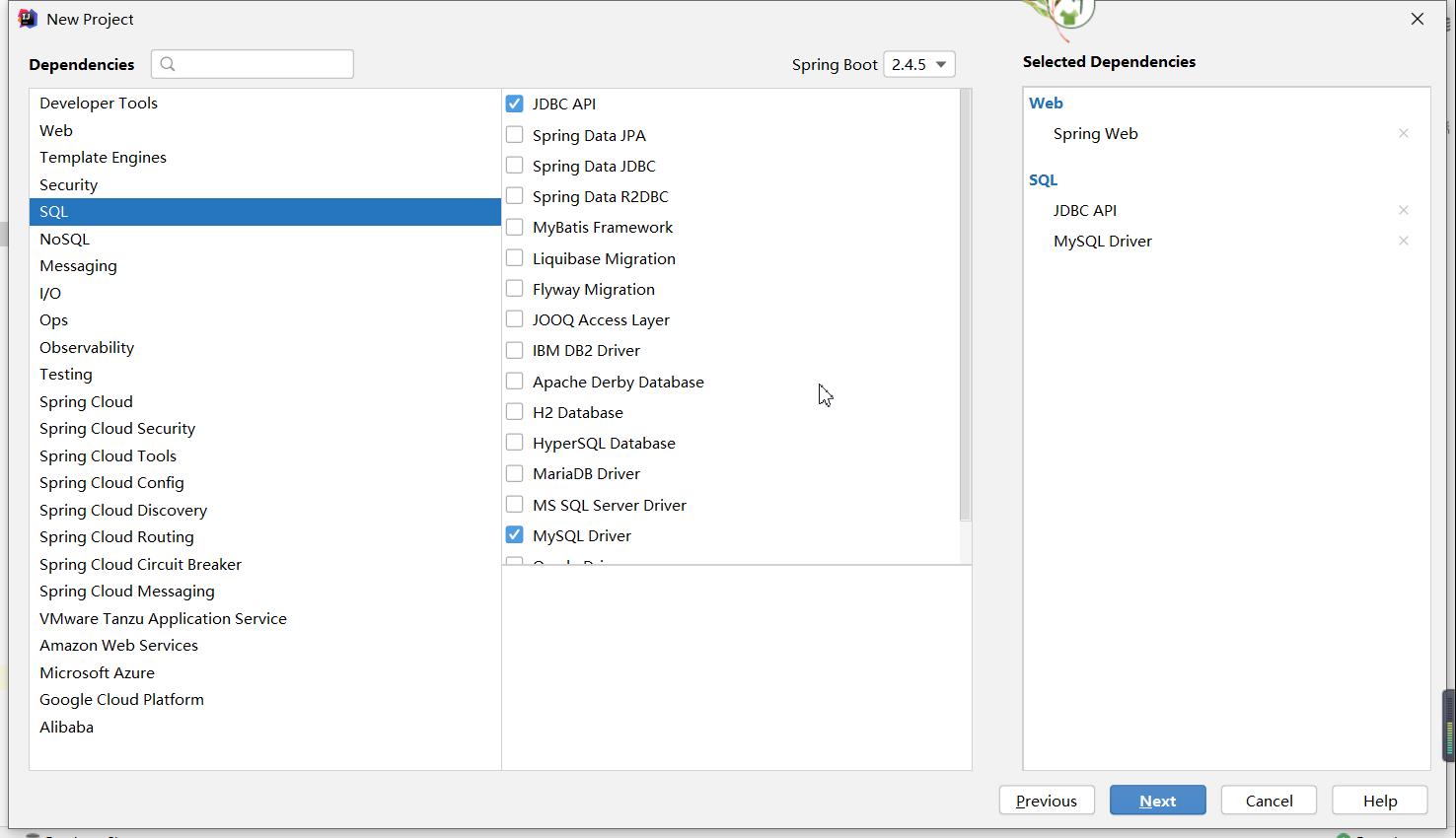This screenshot has height=838, width=1456.
Task: Select the SQL category
Action: (264, 211)
